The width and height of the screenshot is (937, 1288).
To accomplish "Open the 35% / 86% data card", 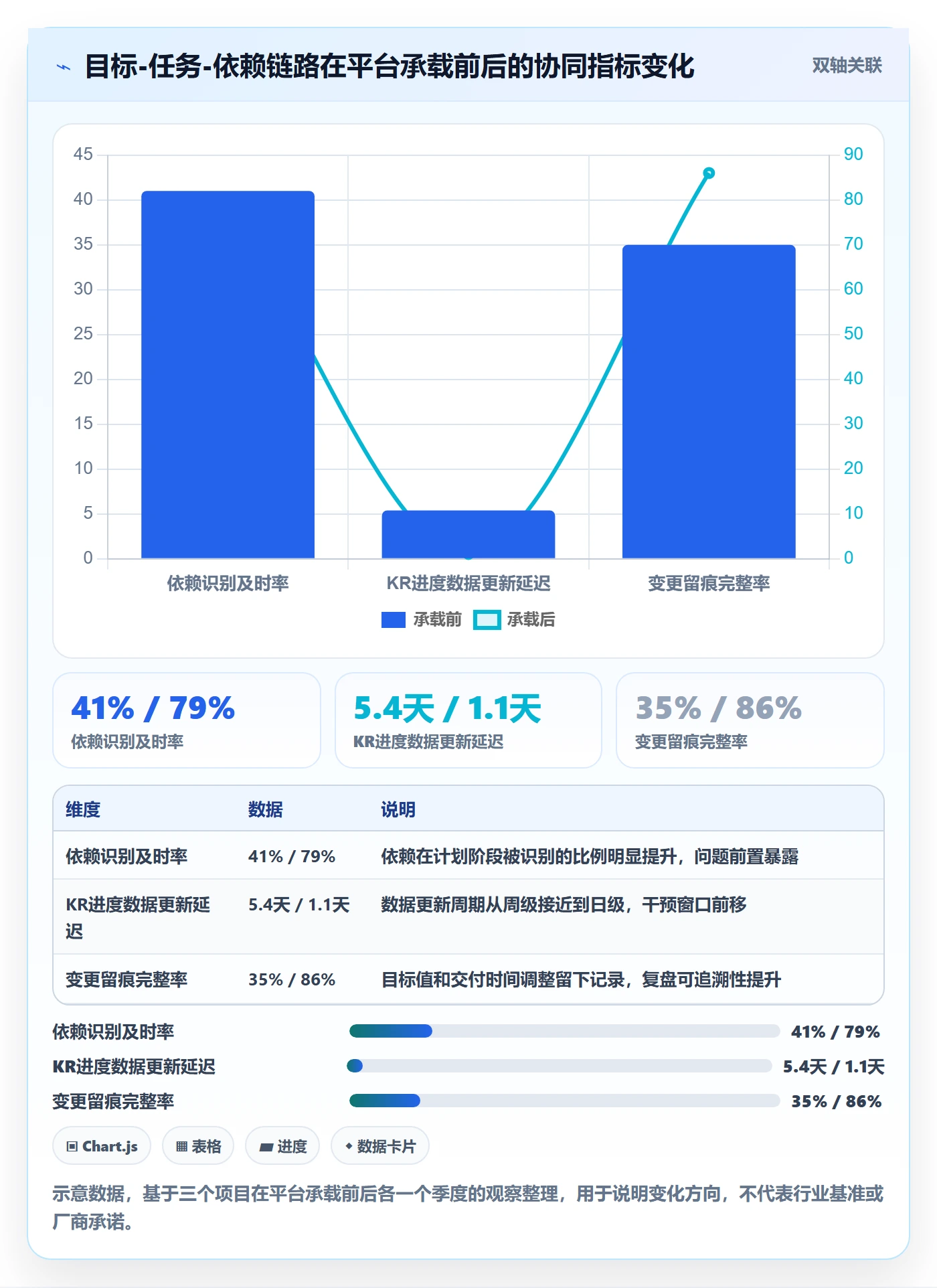I will [750, 720].
